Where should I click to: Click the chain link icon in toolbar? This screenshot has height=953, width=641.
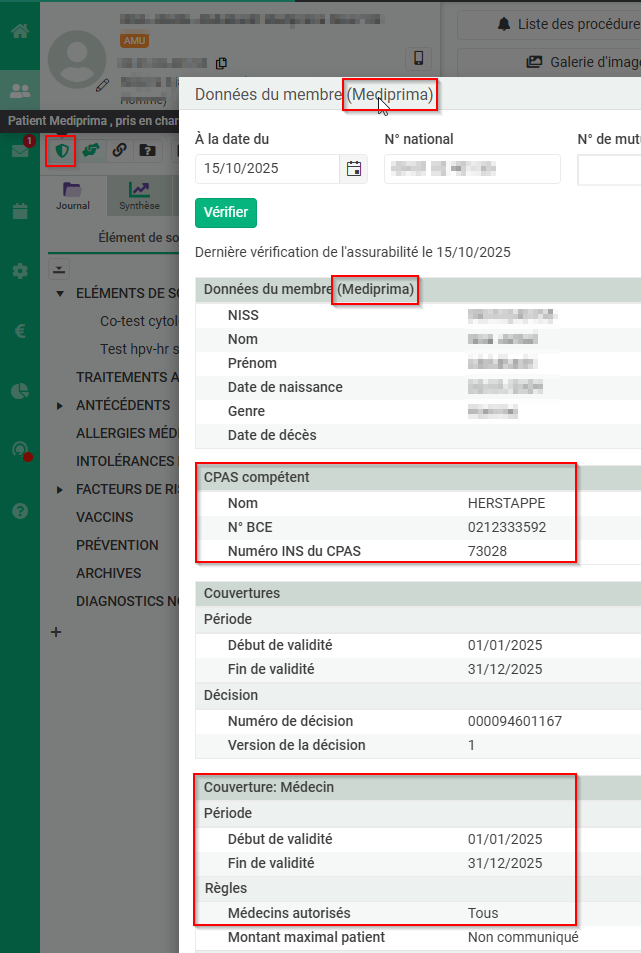tap(119, 151)
